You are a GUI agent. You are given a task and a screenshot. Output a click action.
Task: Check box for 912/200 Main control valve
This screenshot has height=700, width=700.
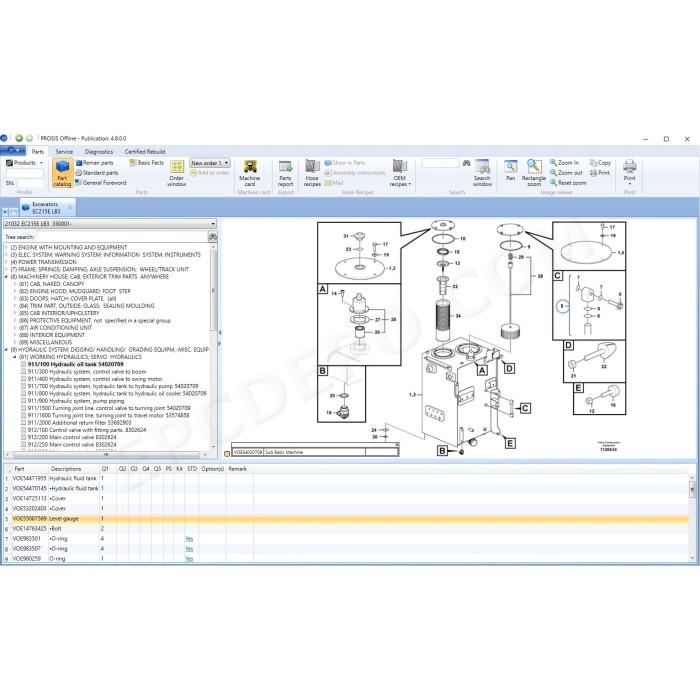tap(24, 437)
